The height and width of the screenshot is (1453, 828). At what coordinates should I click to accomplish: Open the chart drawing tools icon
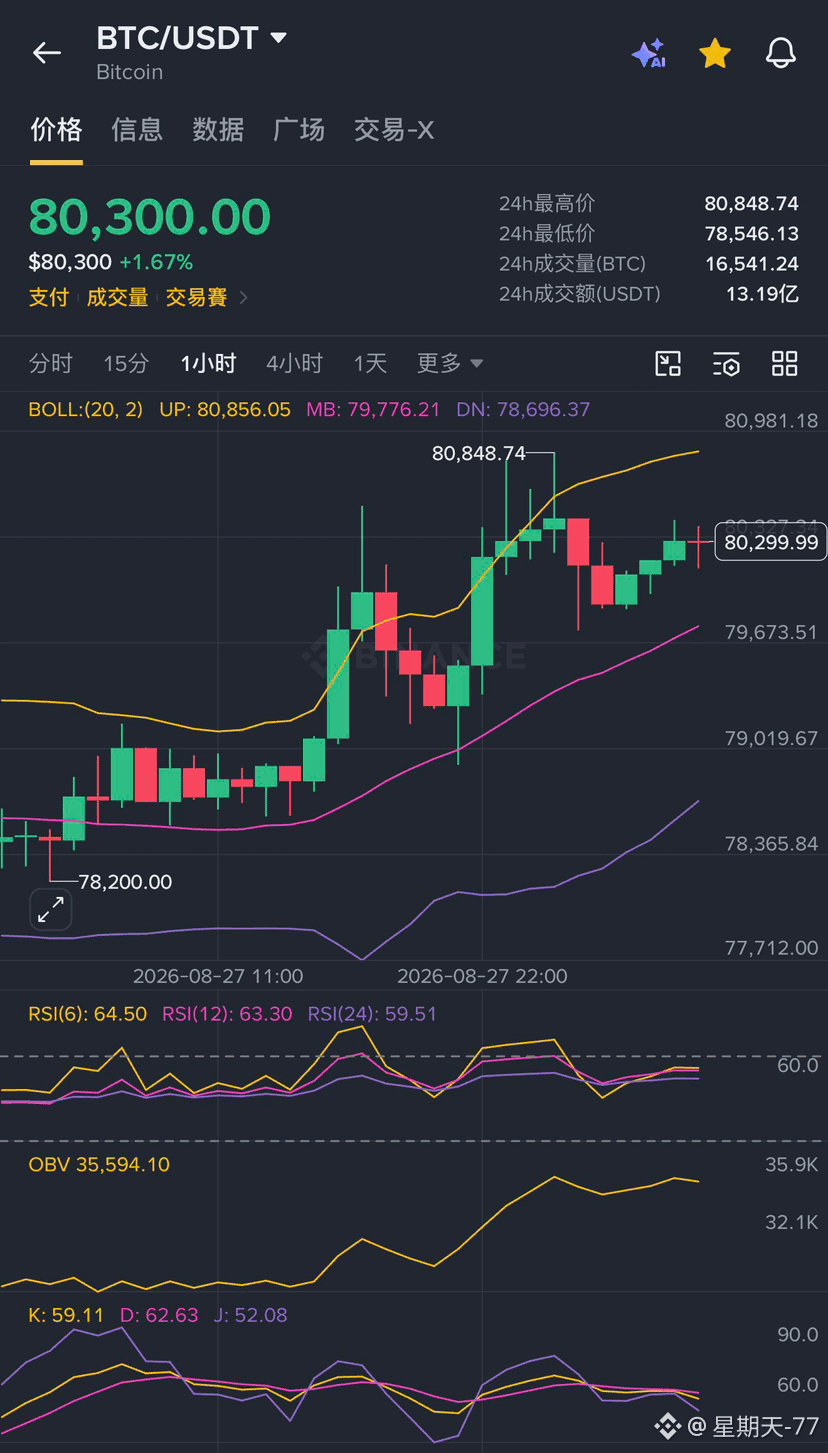click(668, 363)
